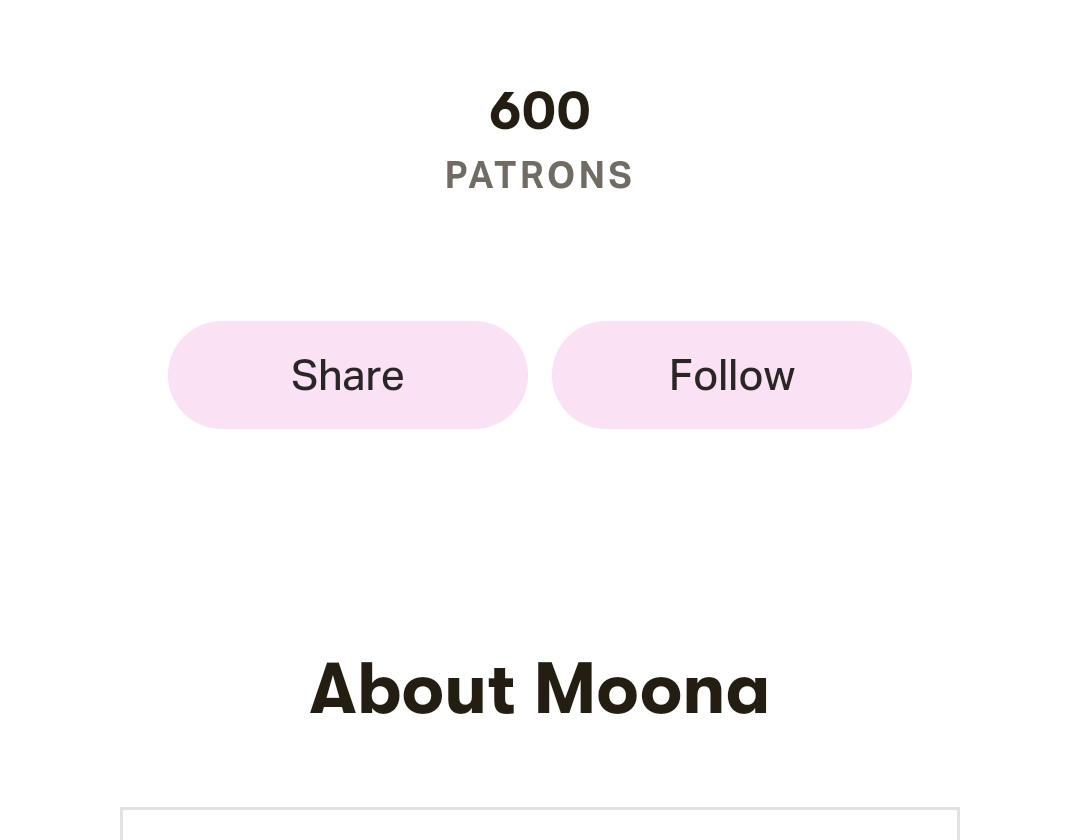Tap the left pink pill button labeled Share
1080x840 pixels.
(x=348, y=375)
